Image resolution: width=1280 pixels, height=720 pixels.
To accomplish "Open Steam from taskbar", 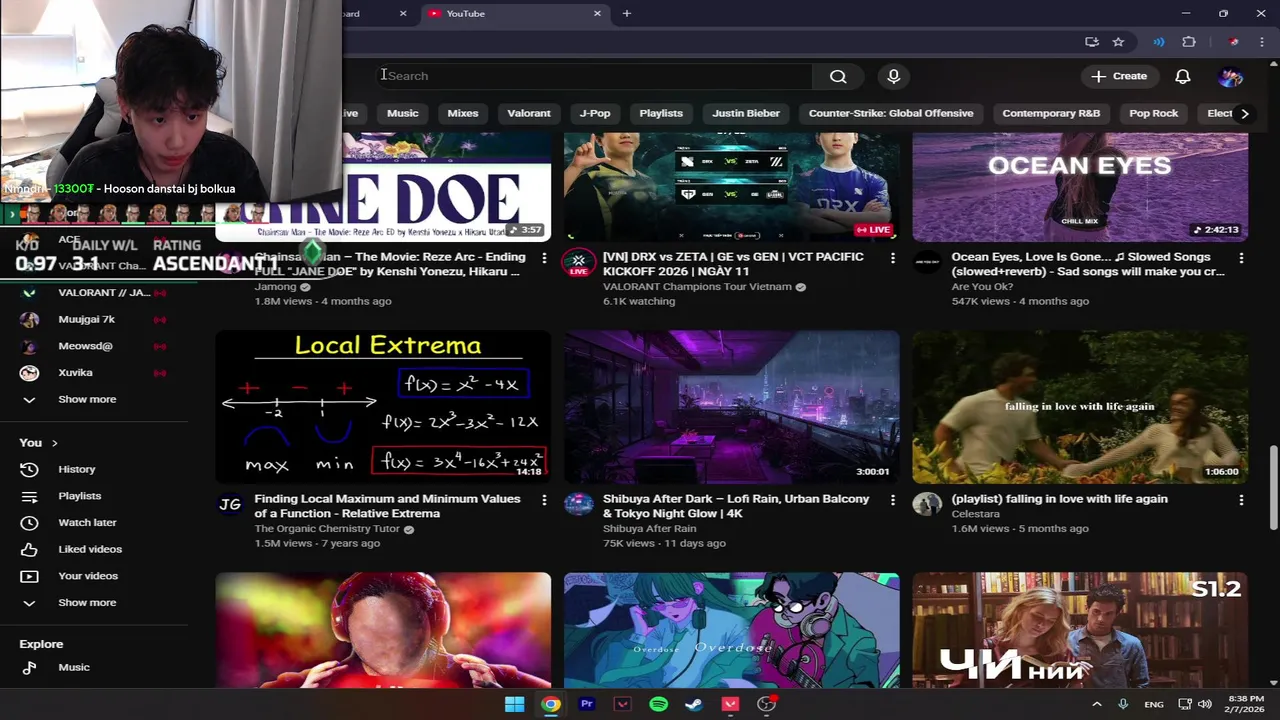I will tap(693, 704).
